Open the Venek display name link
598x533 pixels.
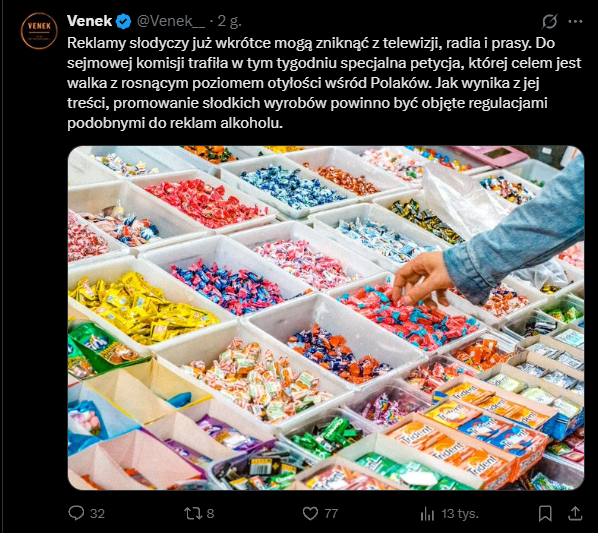[90, 21]
